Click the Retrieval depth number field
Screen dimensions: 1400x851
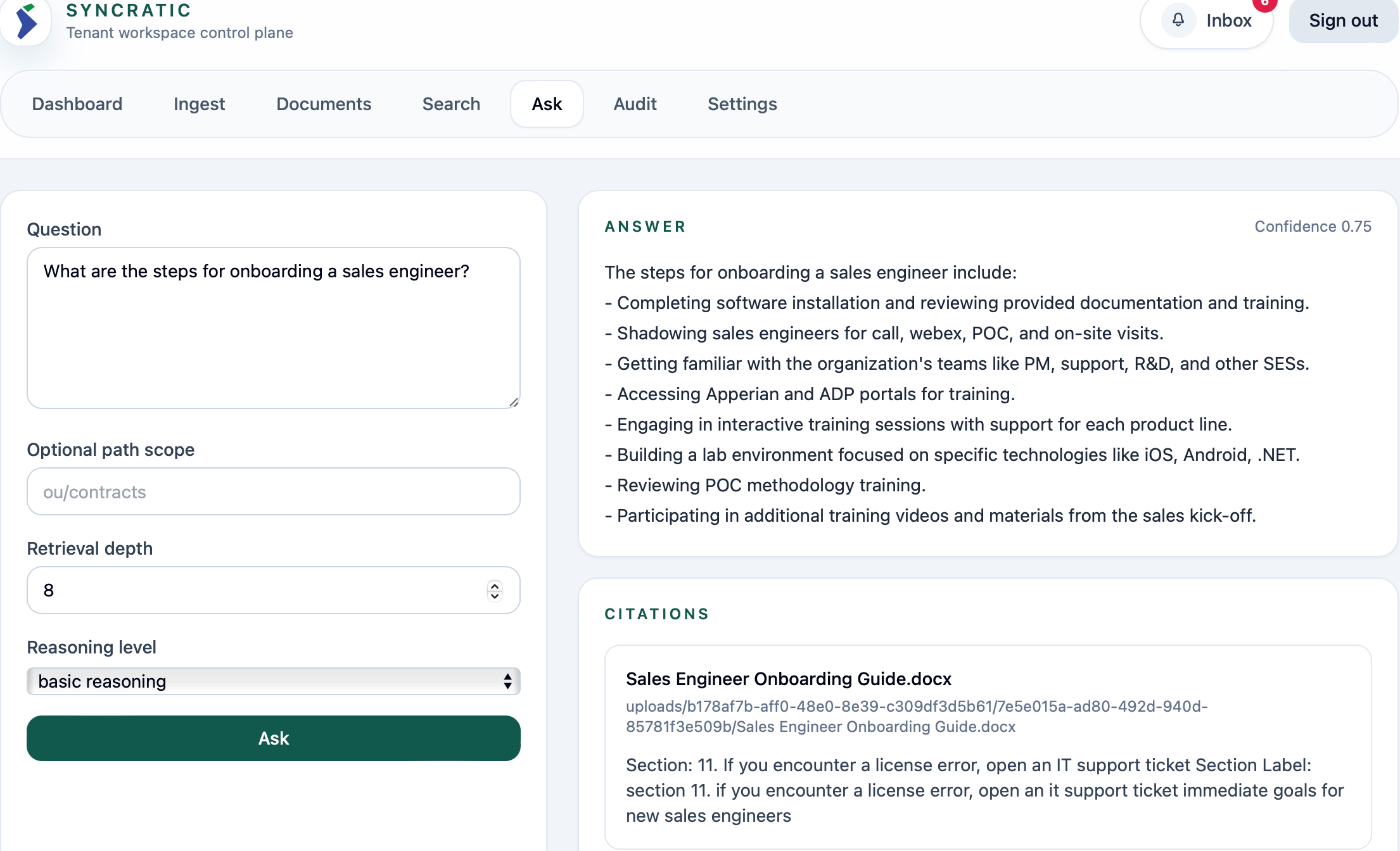[253, 590]
